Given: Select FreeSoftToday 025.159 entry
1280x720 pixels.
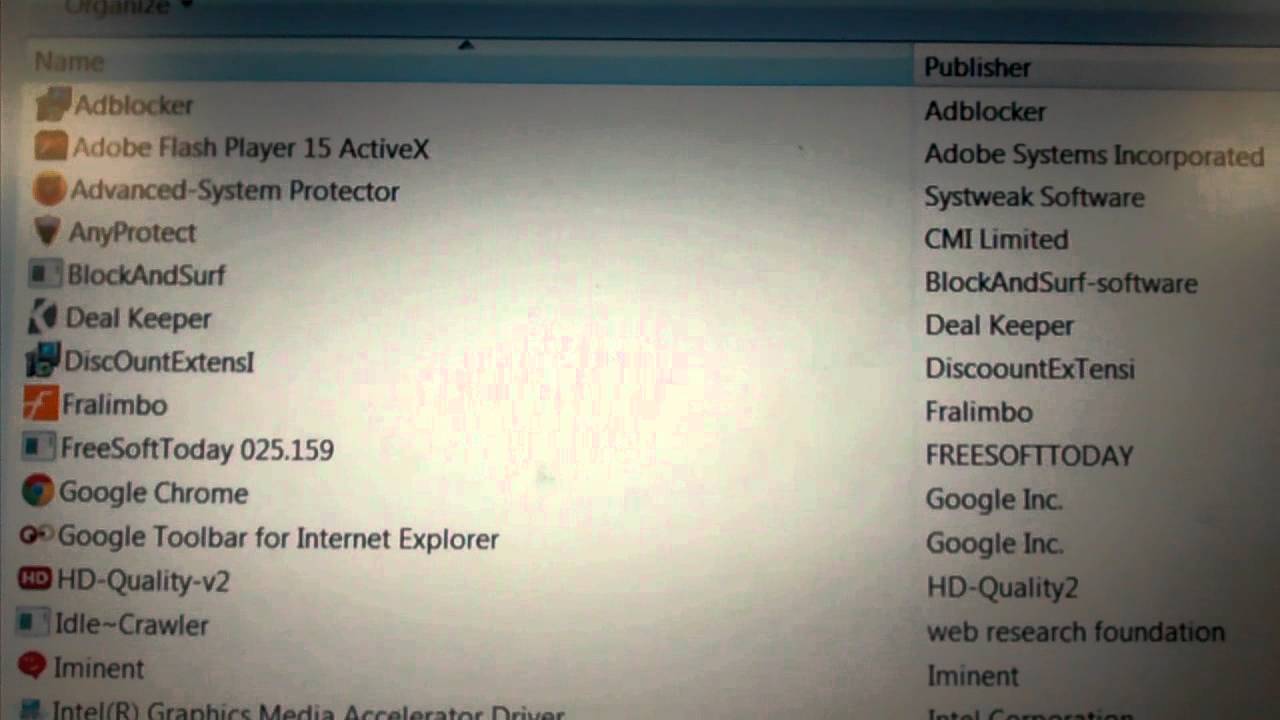Looking at the screenshot, I should coord(197,449).
